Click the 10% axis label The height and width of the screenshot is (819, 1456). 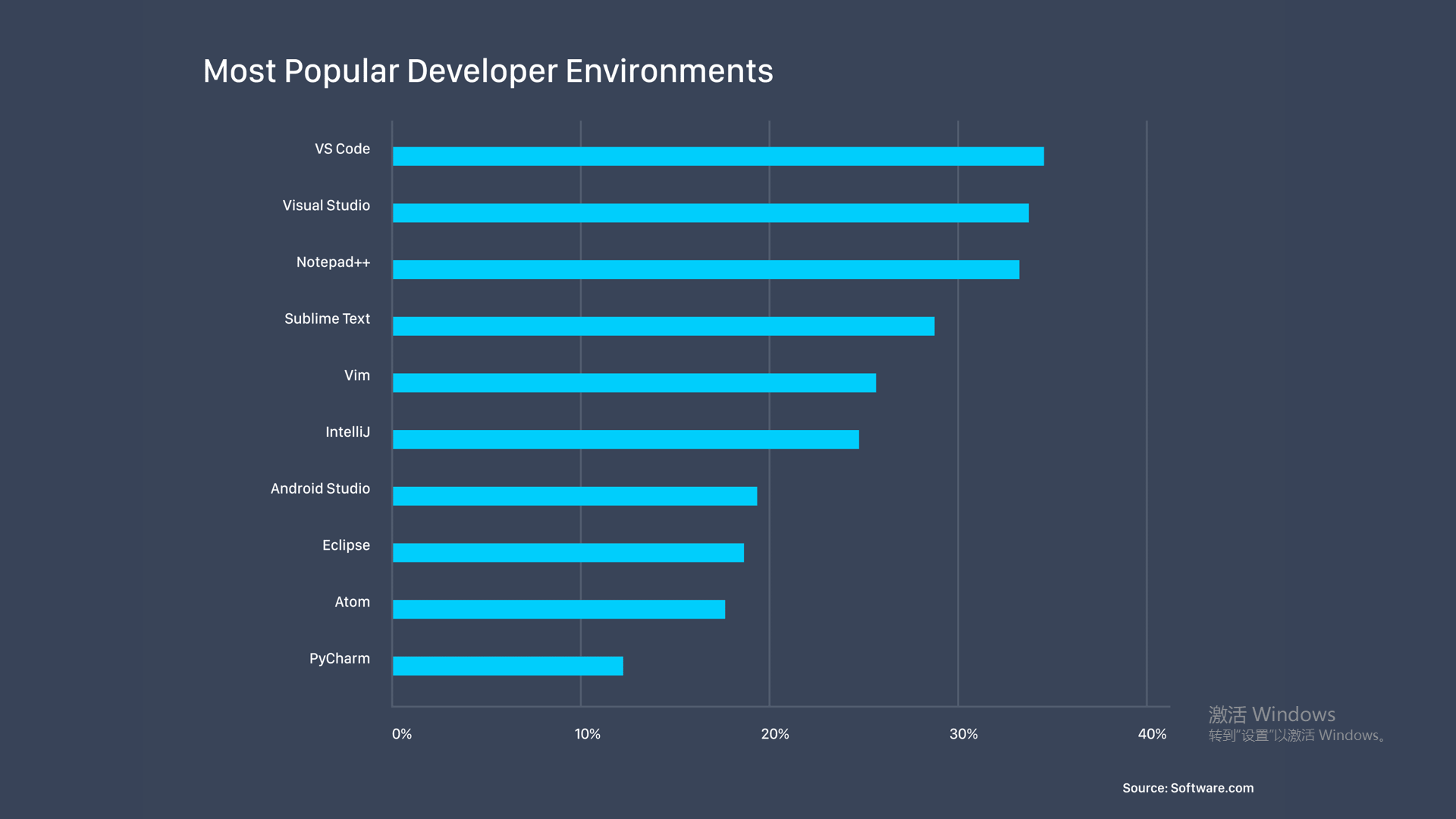click(587, 734)
